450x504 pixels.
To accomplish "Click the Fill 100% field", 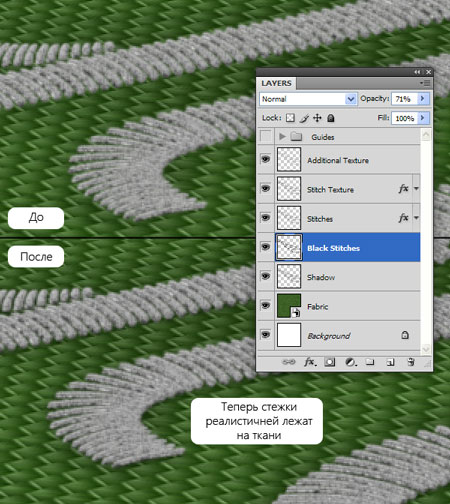I will (405, 118).
